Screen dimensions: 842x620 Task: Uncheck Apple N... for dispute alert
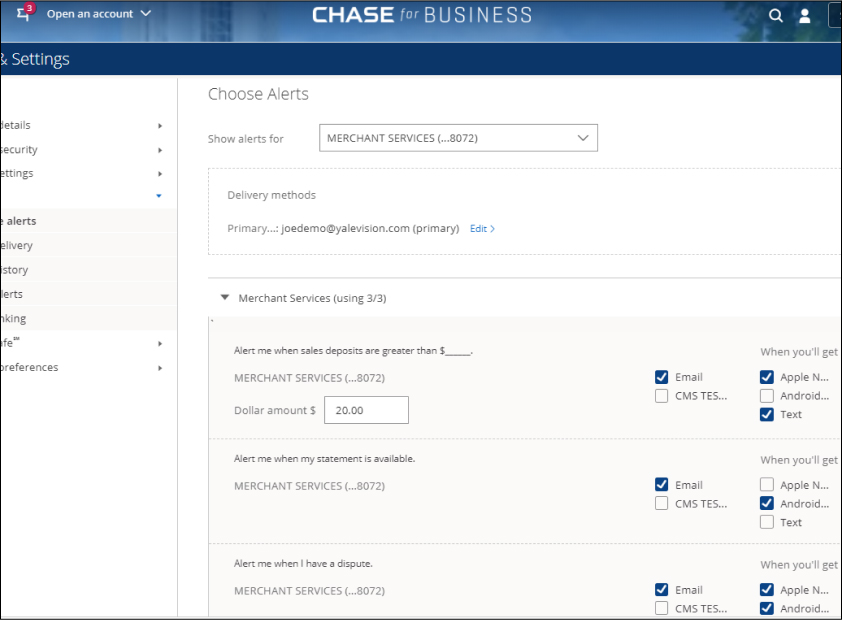point(767,590)
